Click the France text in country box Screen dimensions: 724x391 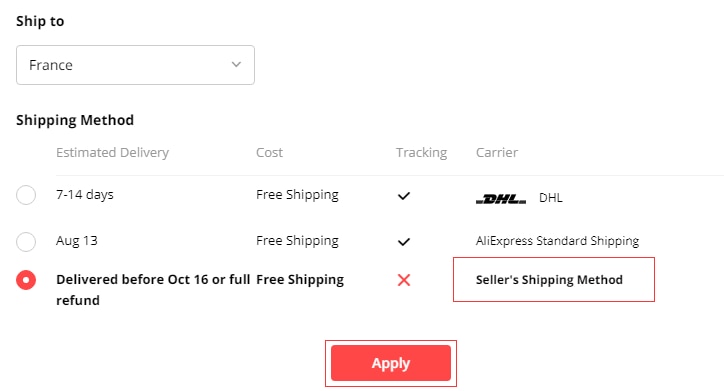click(51, 65)
